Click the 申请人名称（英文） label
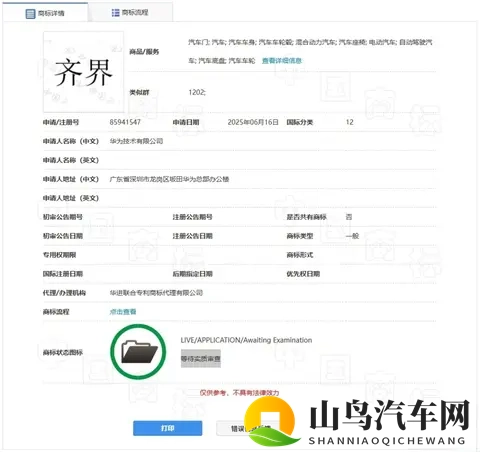The image size is (480, 452). (x=71, y=160)
